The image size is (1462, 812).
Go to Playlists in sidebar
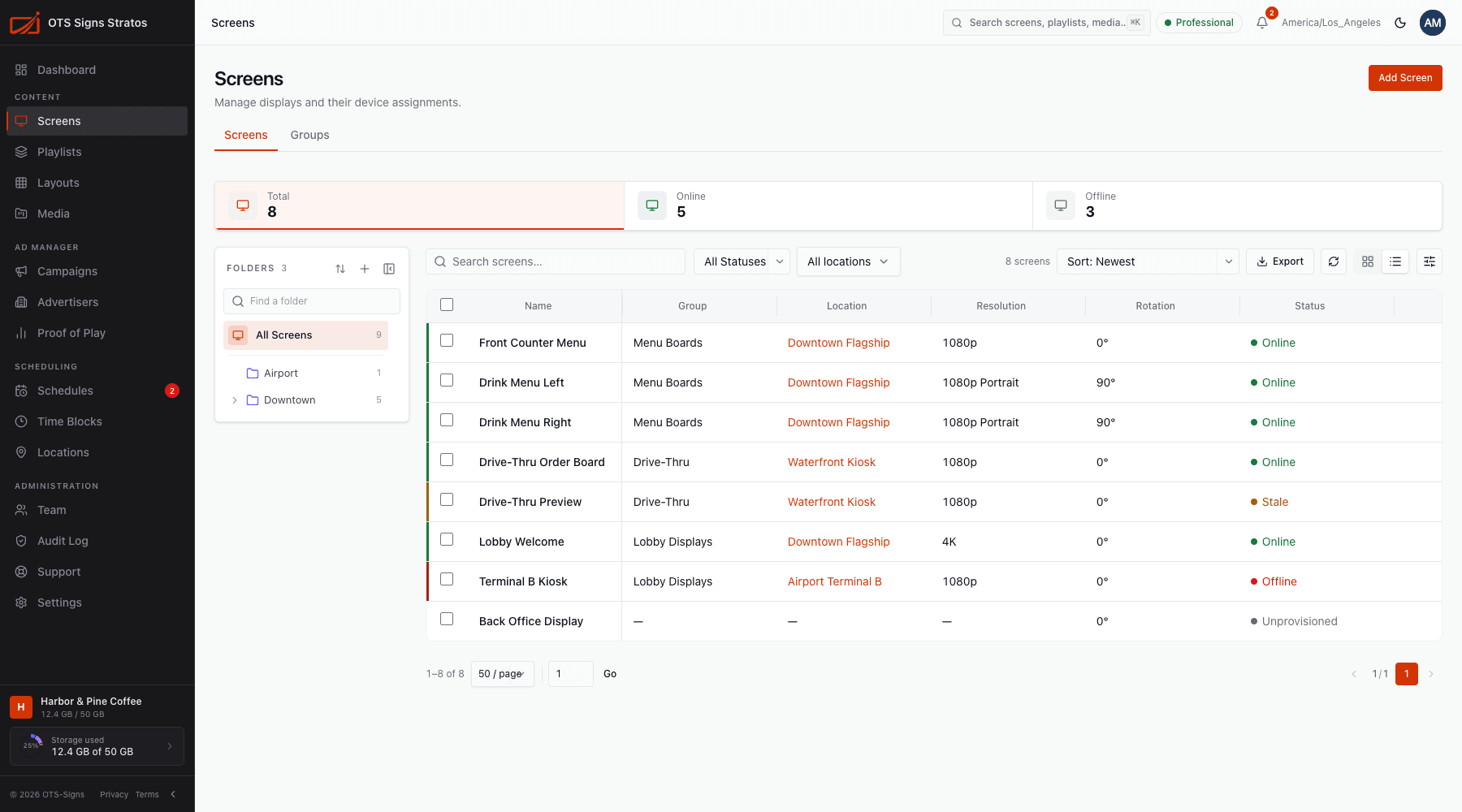[97, 152]
